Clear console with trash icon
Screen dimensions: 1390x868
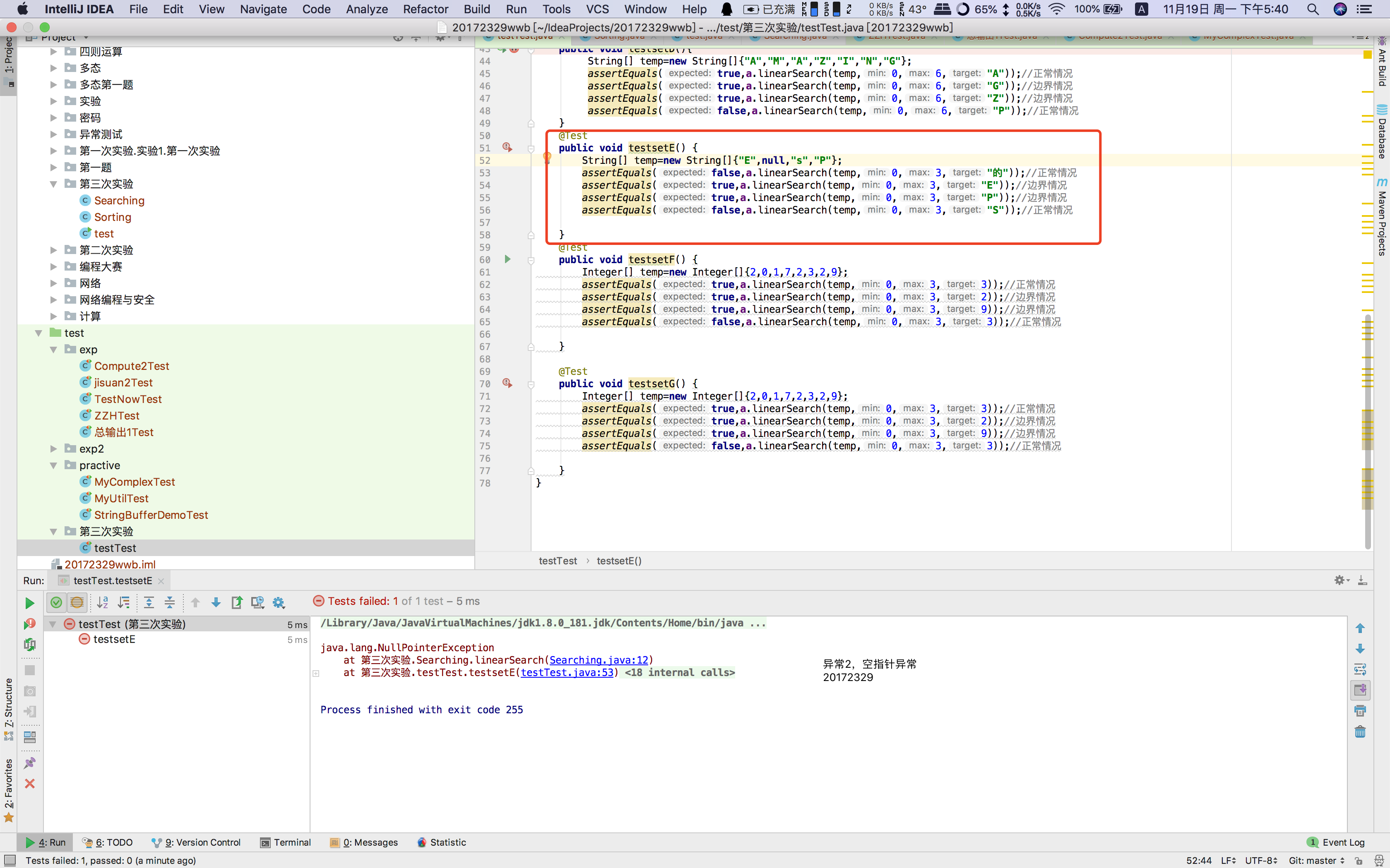(x=1359, y=732)
